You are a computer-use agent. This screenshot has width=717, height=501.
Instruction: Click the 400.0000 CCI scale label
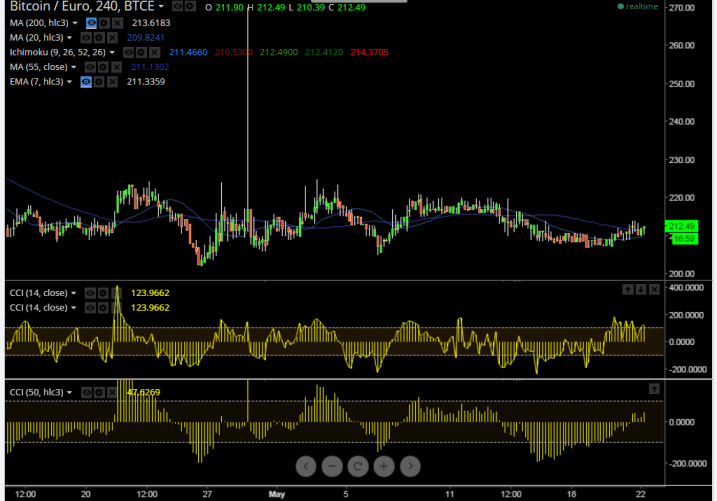click(x=686, y=288)
